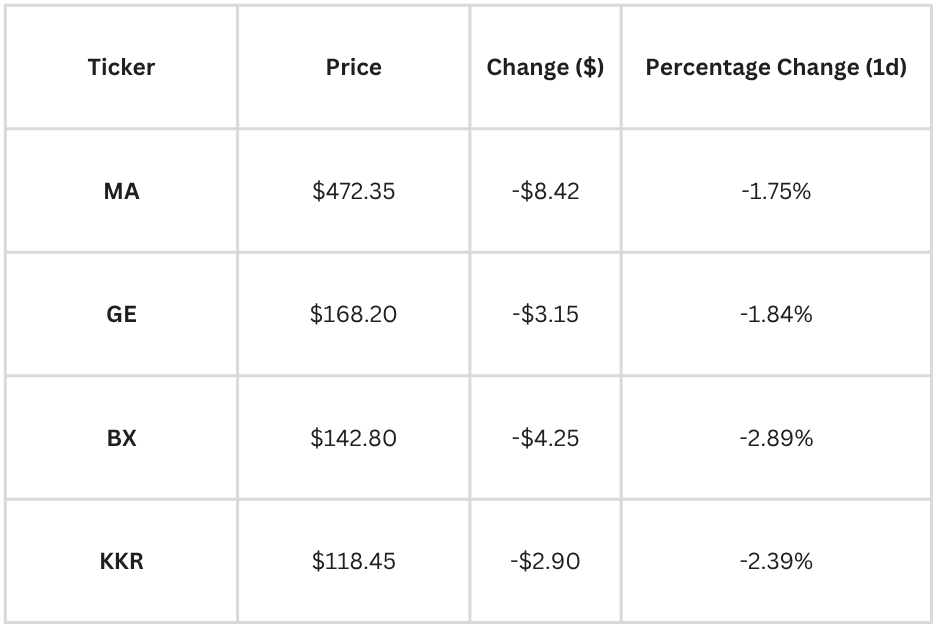The width and height of the screenshot is (939, 626).
Task: Select the -$4.25 change value
Action: click(x=545, y=438)
